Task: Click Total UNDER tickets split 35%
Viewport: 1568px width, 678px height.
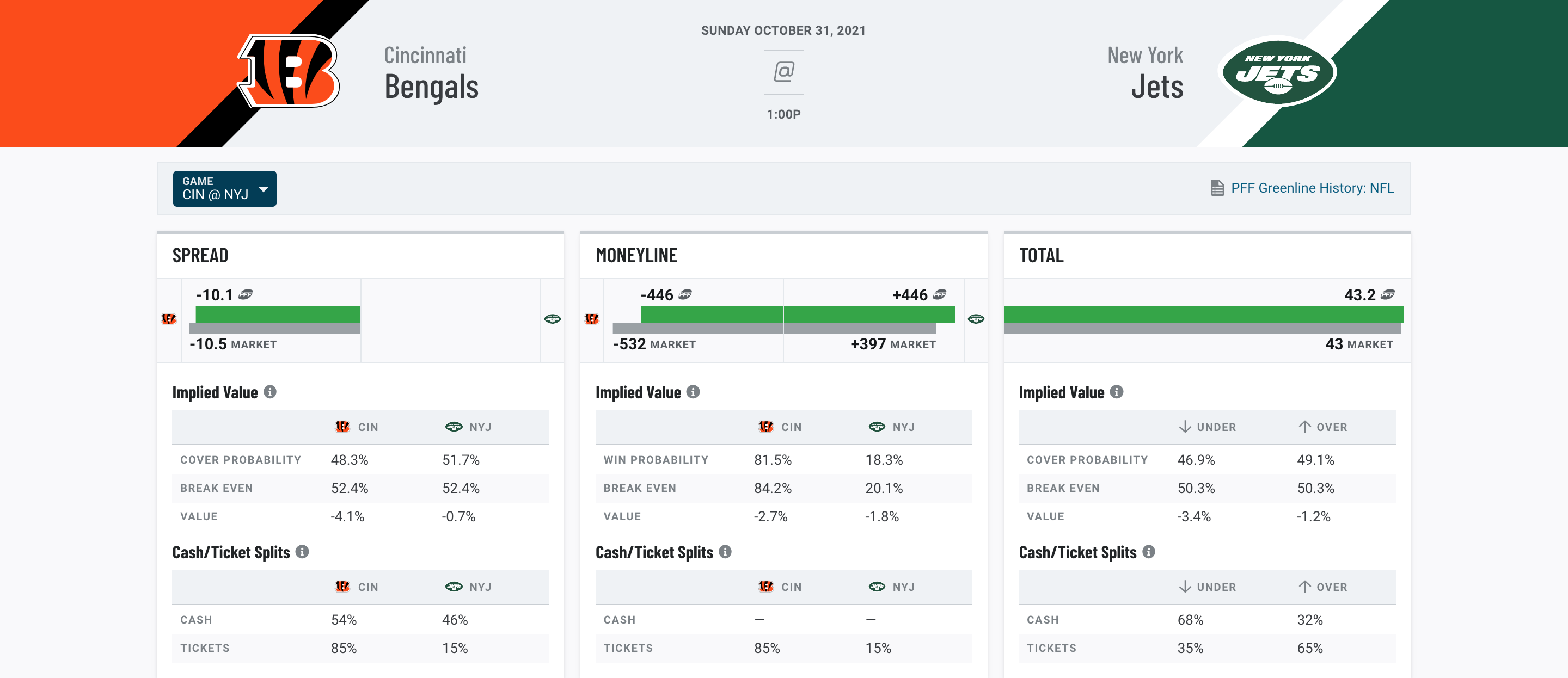Action: 1191,648
